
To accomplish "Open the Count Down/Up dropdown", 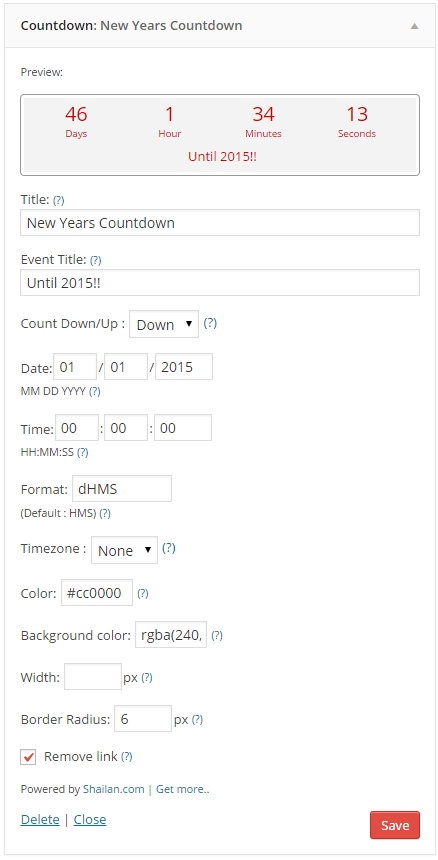I will pyautogui.click(x=164, y=324).
